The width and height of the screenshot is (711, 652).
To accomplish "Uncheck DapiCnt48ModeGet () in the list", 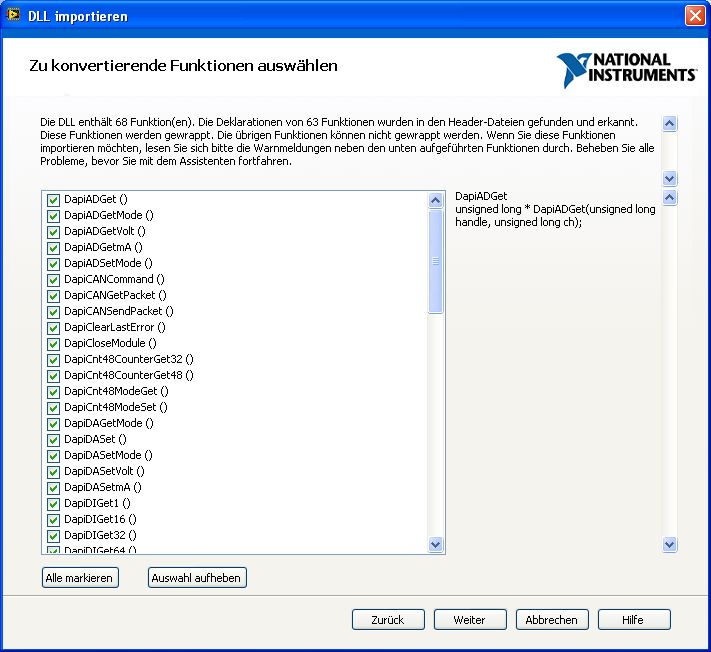I will (x=54, y=391).
